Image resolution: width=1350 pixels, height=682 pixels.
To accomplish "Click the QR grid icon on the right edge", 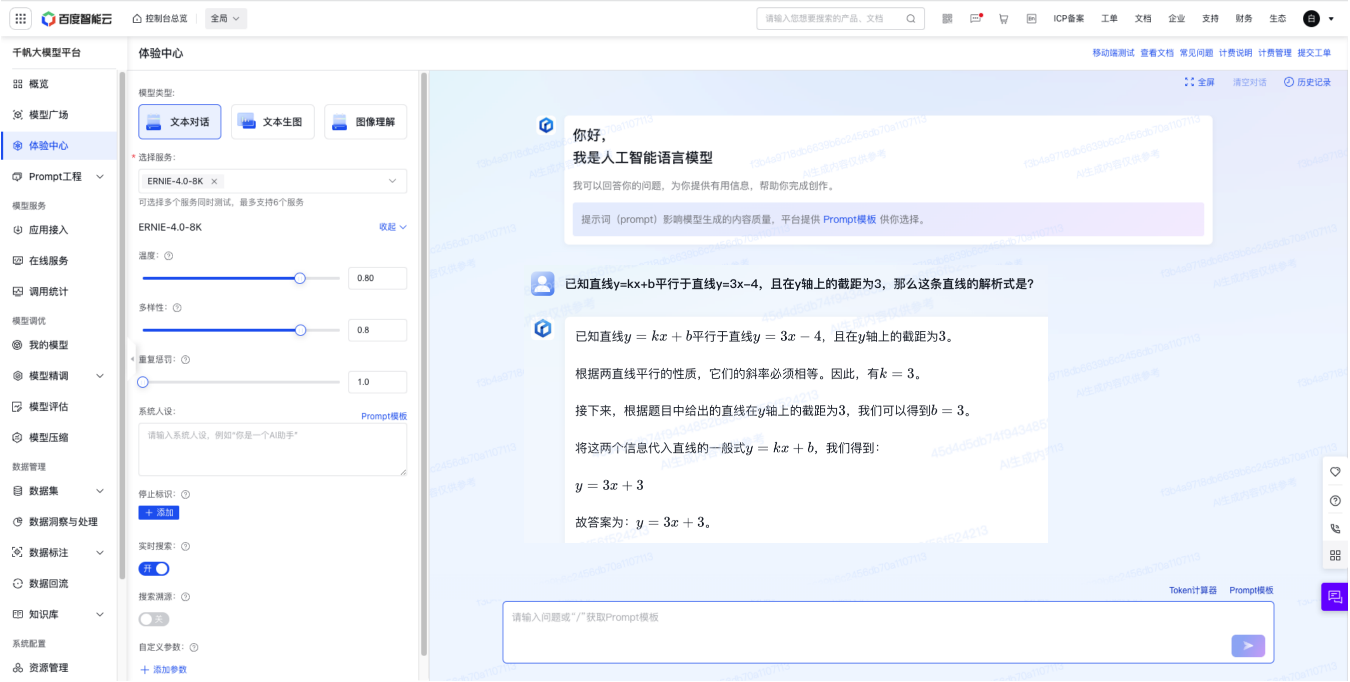I will (1335, 555).
